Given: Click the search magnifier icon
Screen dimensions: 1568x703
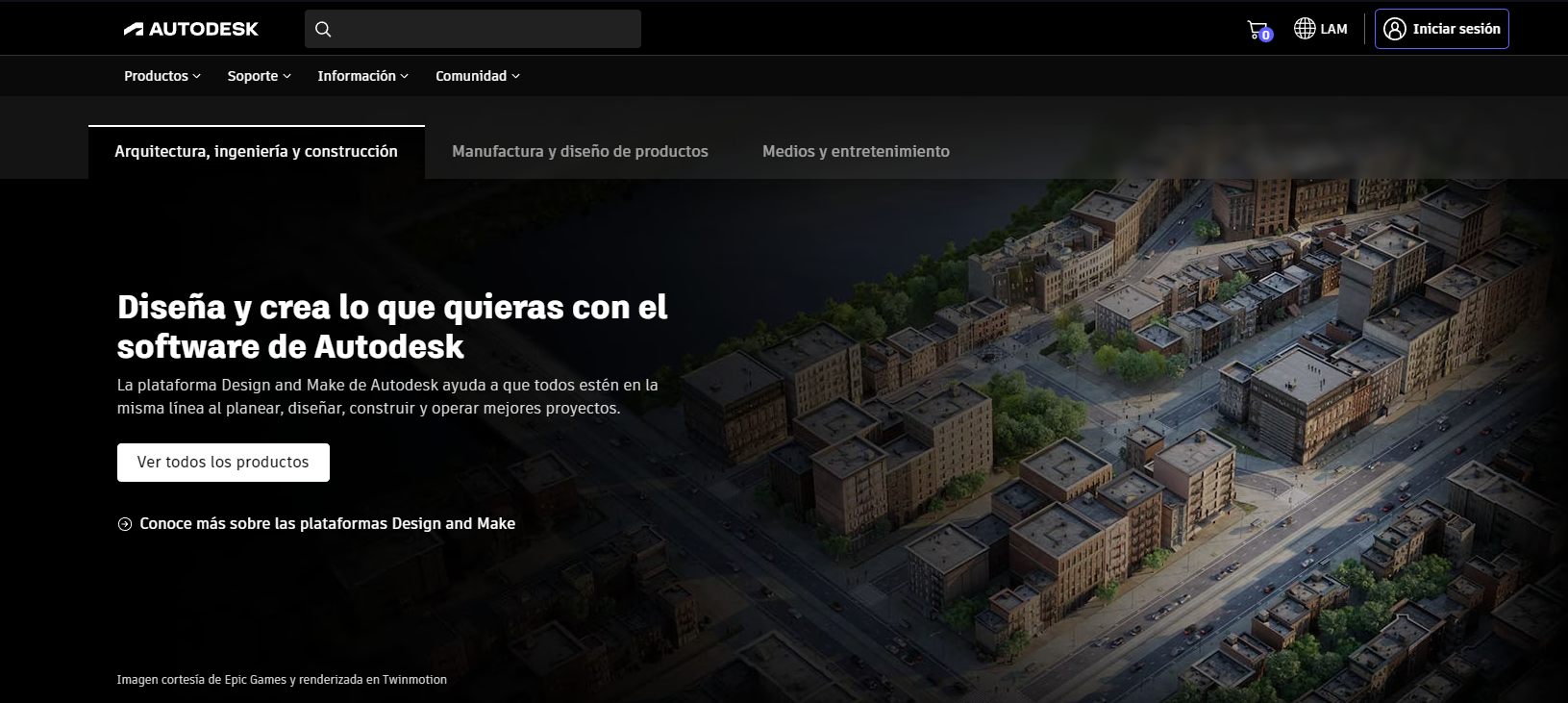Looking at the screenshot, I should pos(323,29).
